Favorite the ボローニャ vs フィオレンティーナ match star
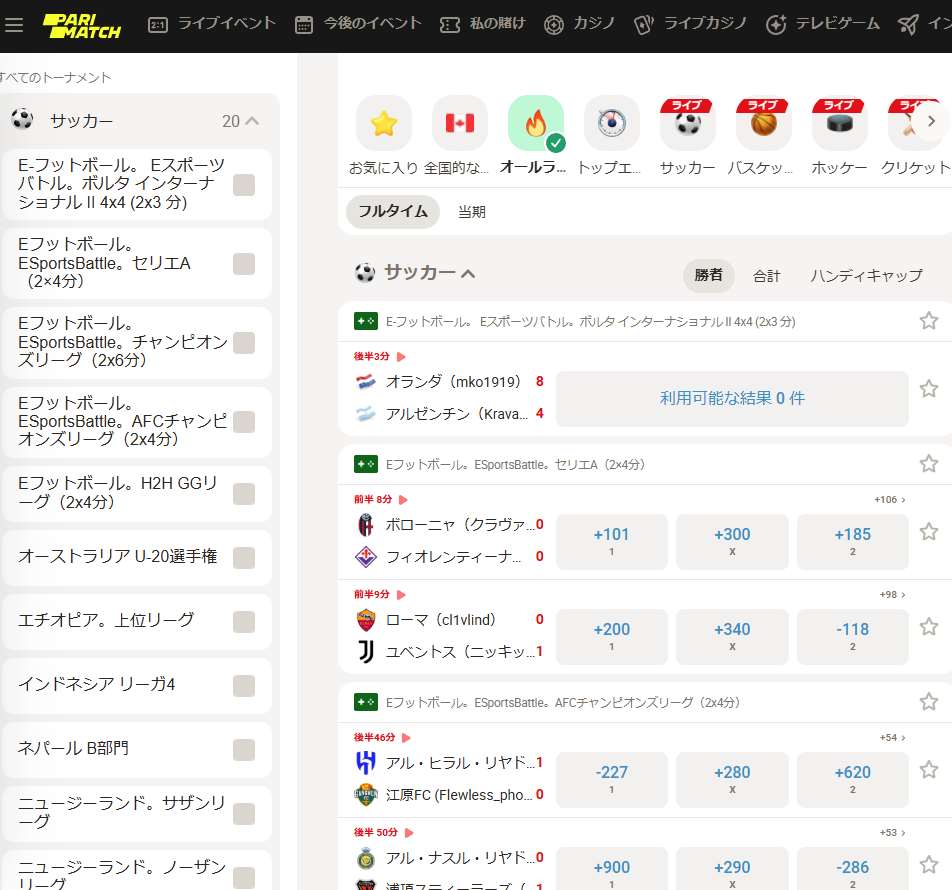 tap(928, 530)
